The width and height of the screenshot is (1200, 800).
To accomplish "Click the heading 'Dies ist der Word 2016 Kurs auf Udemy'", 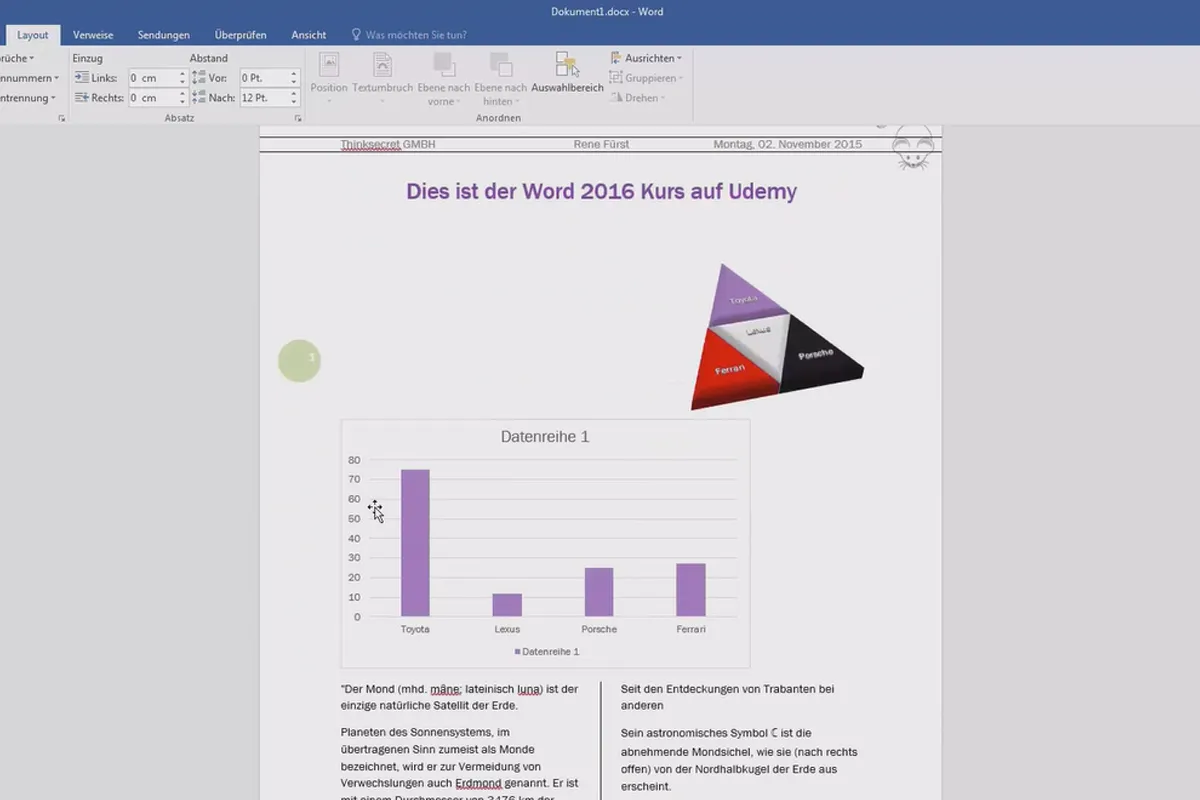I will coord(601,191).
